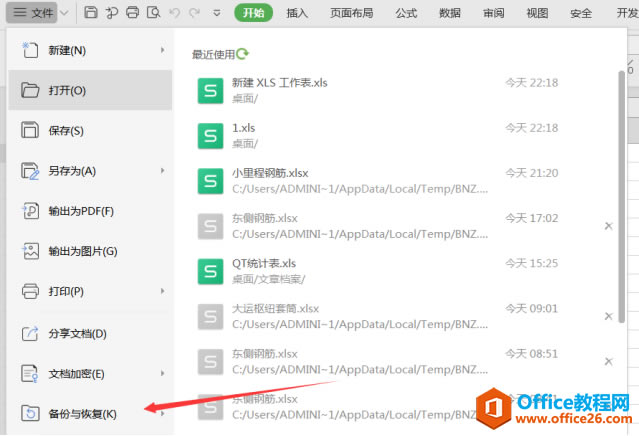Select 保存(S) in the file menu
This screenshot has height=436, width=639.
(x=90, y=130)
